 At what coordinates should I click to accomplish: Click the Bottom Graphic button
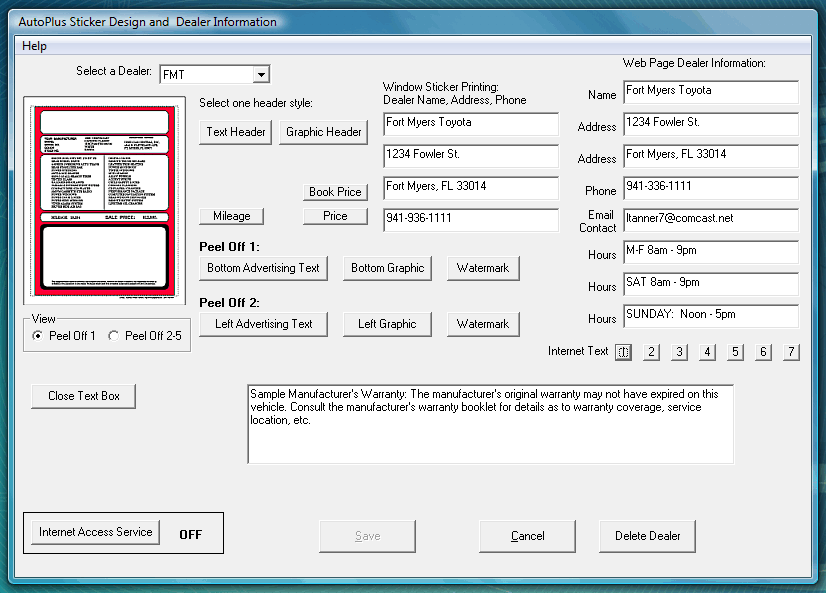click(387, 268)
